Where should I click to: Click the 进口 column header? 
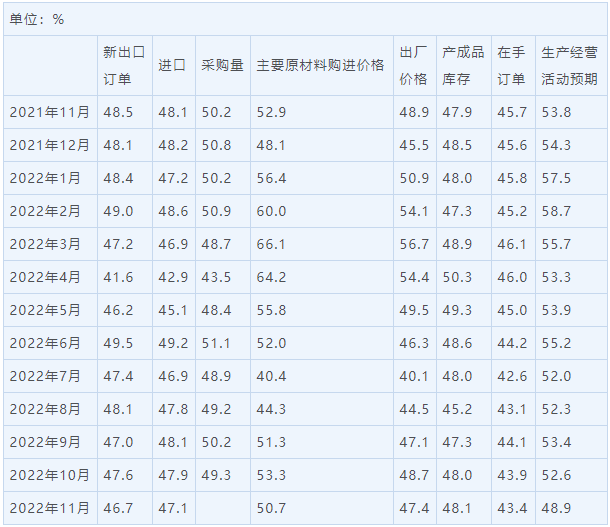point(172,65)
